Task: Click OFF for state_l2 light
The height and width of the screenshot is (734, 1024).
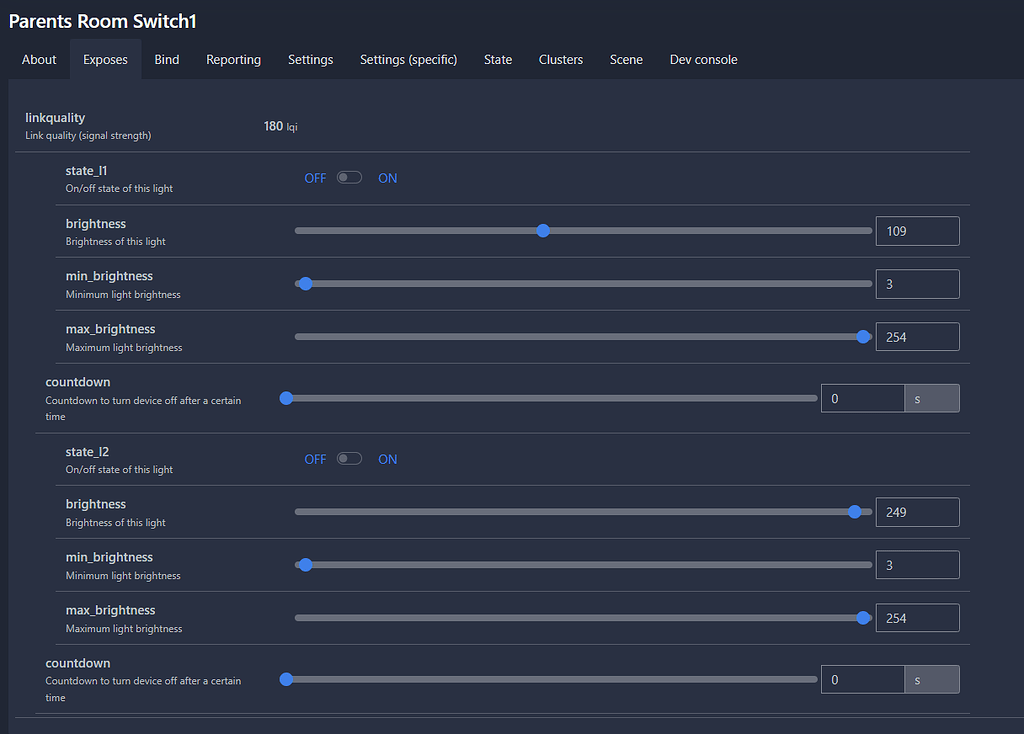Action: click(x=315, y=458)
